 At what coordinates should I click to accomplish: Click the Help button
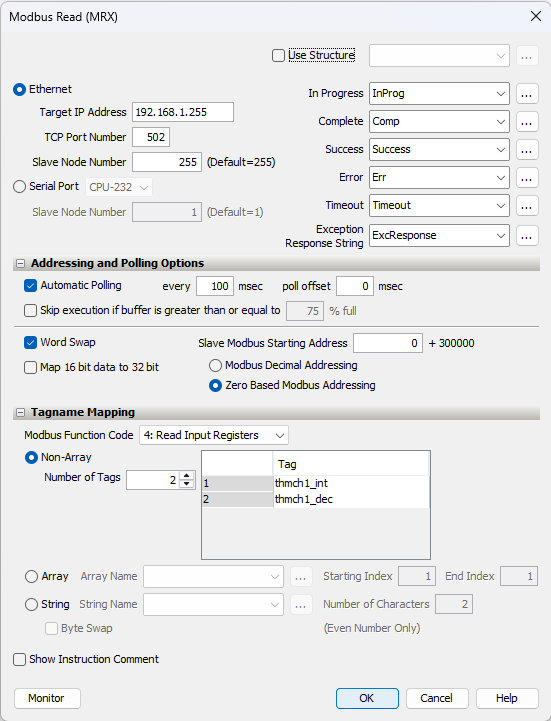click(507, 698)
